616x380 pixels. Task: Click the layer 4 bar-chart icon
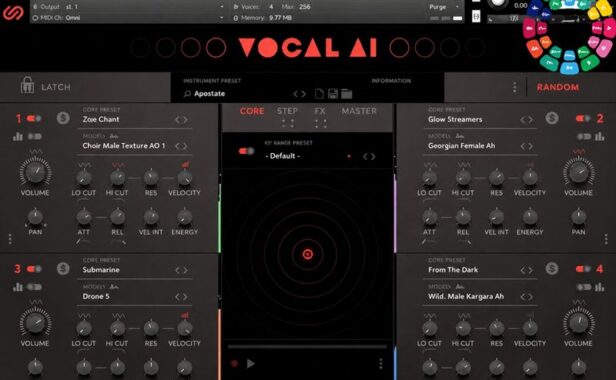click(x=599, y=287)
